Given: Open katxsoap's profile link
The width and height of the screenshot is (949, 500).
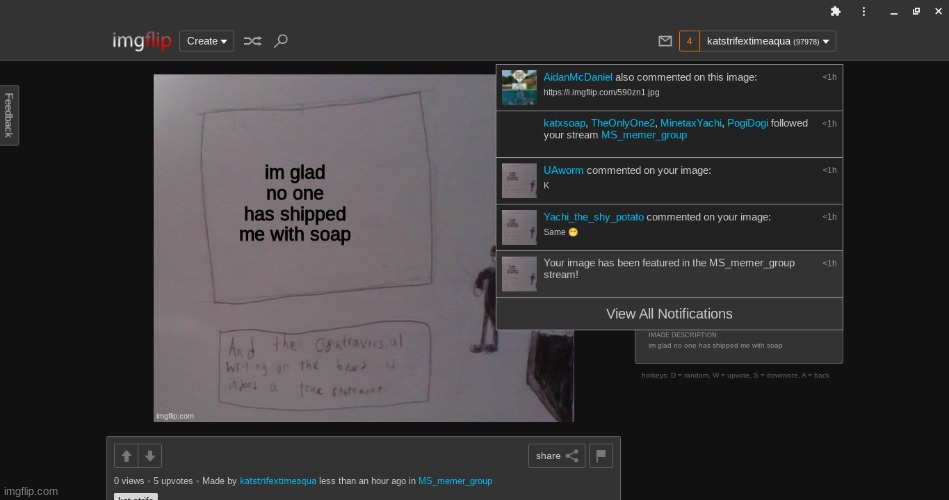Looking at the screenshot, I should (564, 123).
